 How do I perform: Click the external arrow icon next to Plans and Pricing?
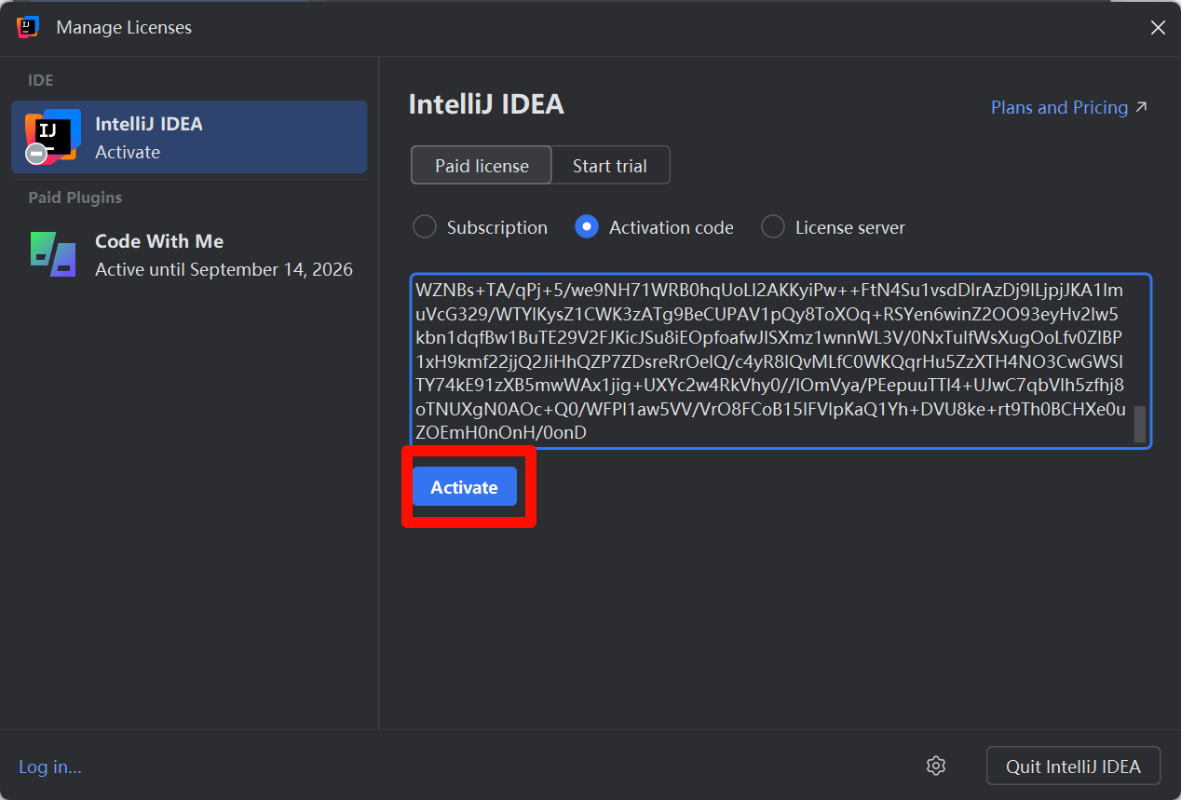[x=1142, y=107]
